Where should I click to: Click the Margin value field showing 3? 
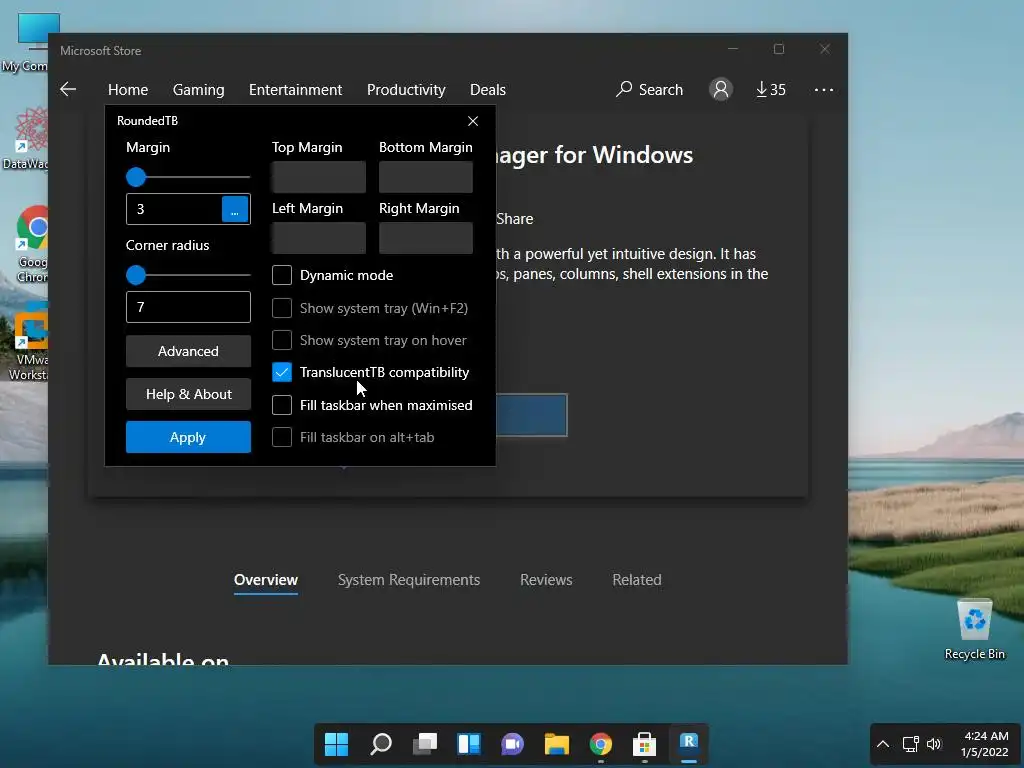coord(174,209)
